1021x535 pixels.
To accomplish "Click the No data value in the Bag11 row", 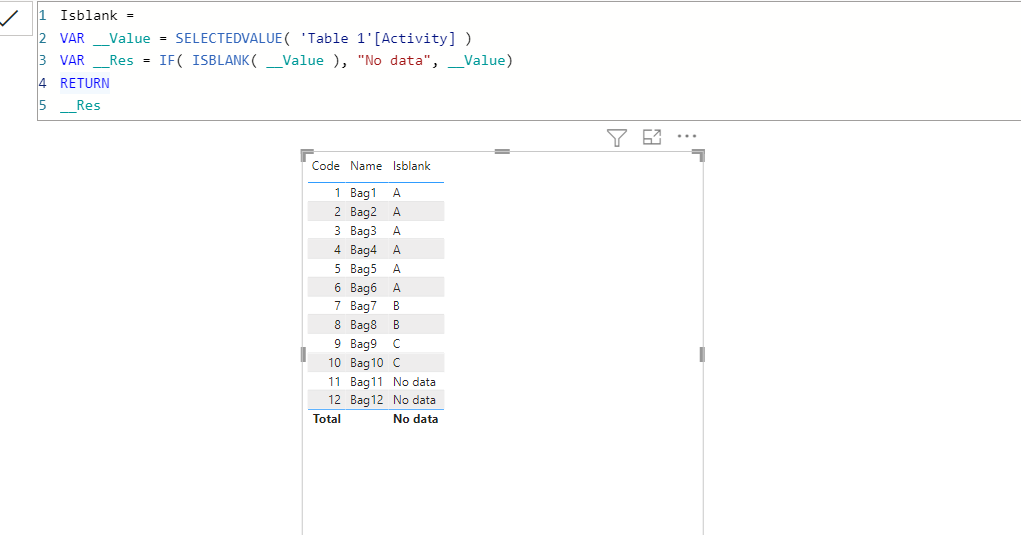I will 414,382.
